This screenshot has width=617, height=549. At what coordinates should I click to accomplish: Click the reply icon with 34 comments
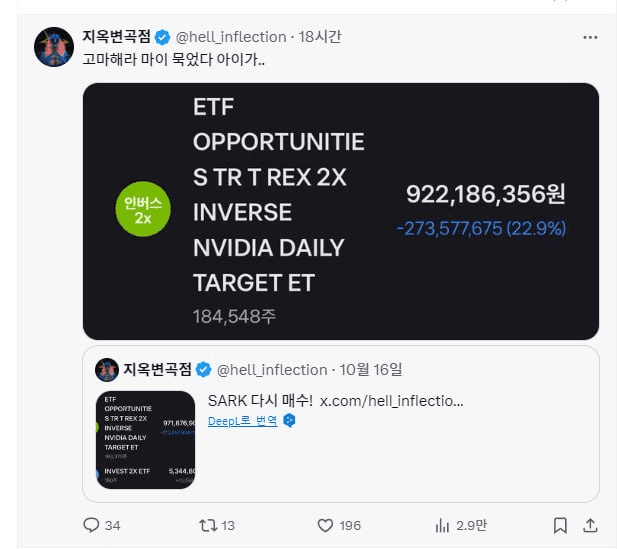click(91, 525)
